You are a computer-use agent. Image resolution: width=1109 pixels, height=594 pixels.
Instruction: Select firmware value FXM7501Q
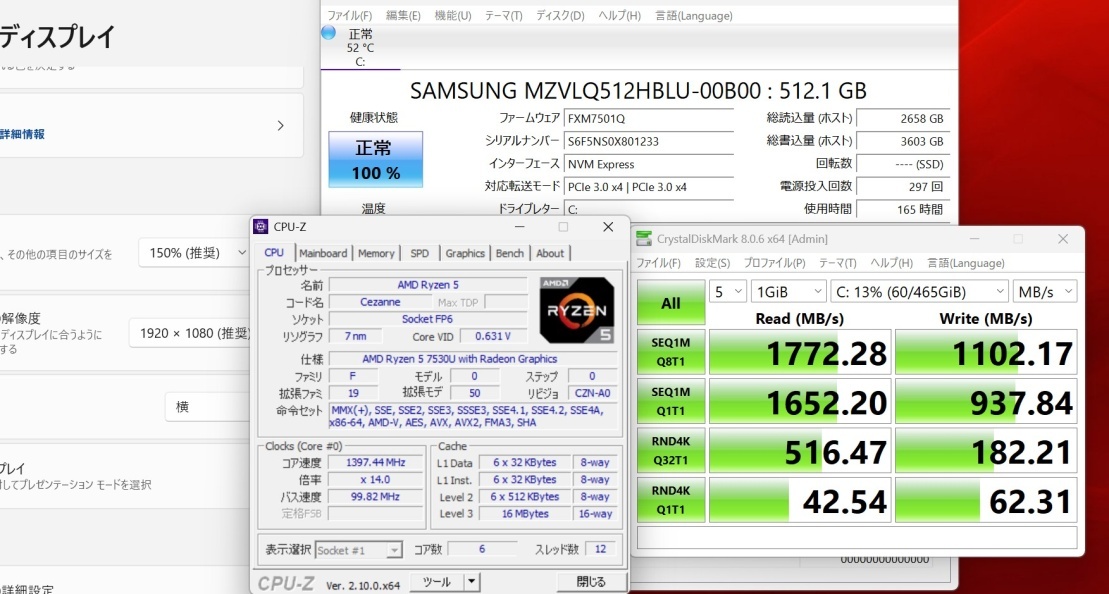[649, 118]
